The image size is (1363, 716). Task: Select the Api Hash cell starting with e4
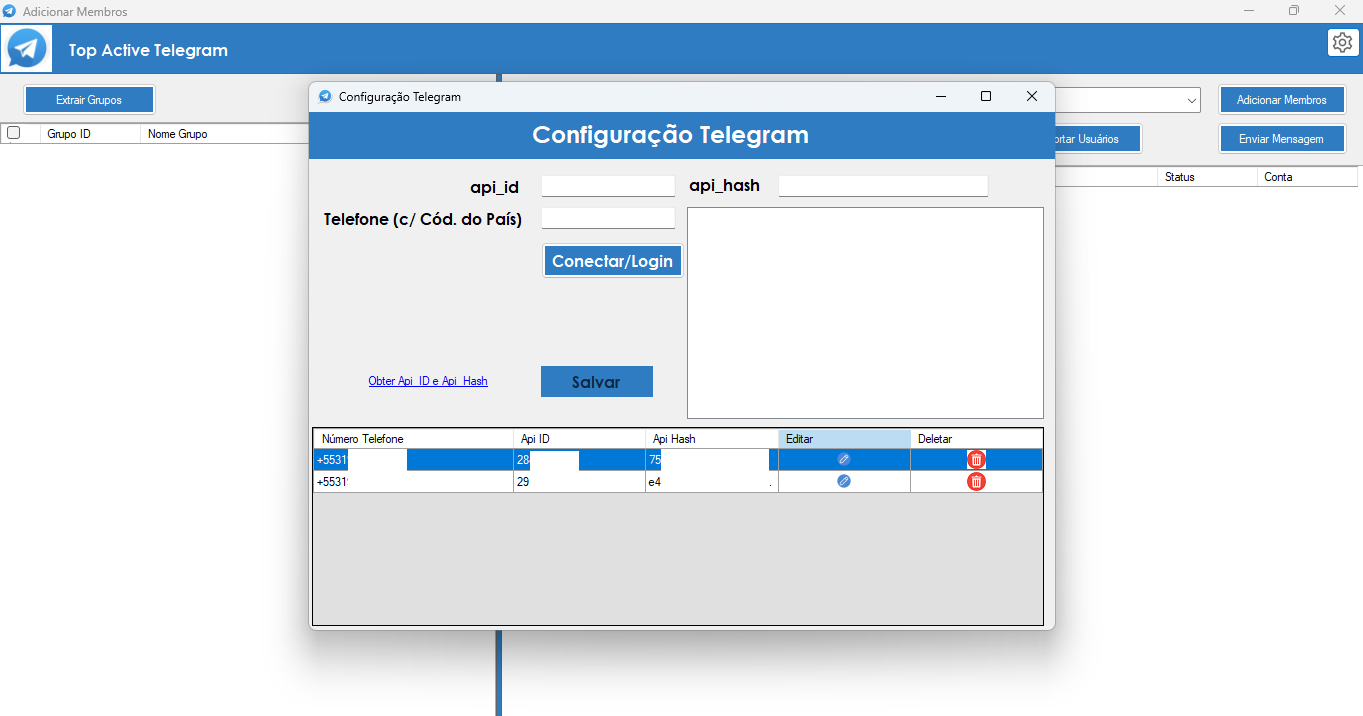712,481
